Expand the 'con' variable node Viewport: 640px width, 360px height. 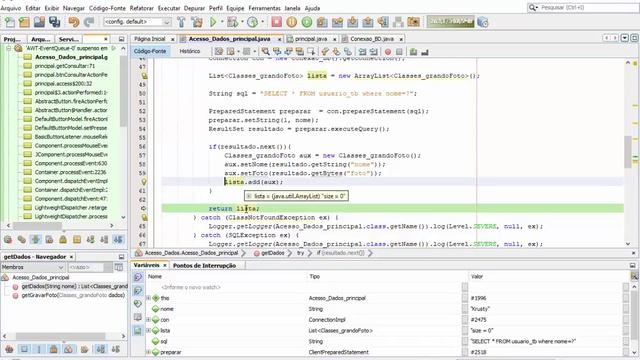(148, 320)
